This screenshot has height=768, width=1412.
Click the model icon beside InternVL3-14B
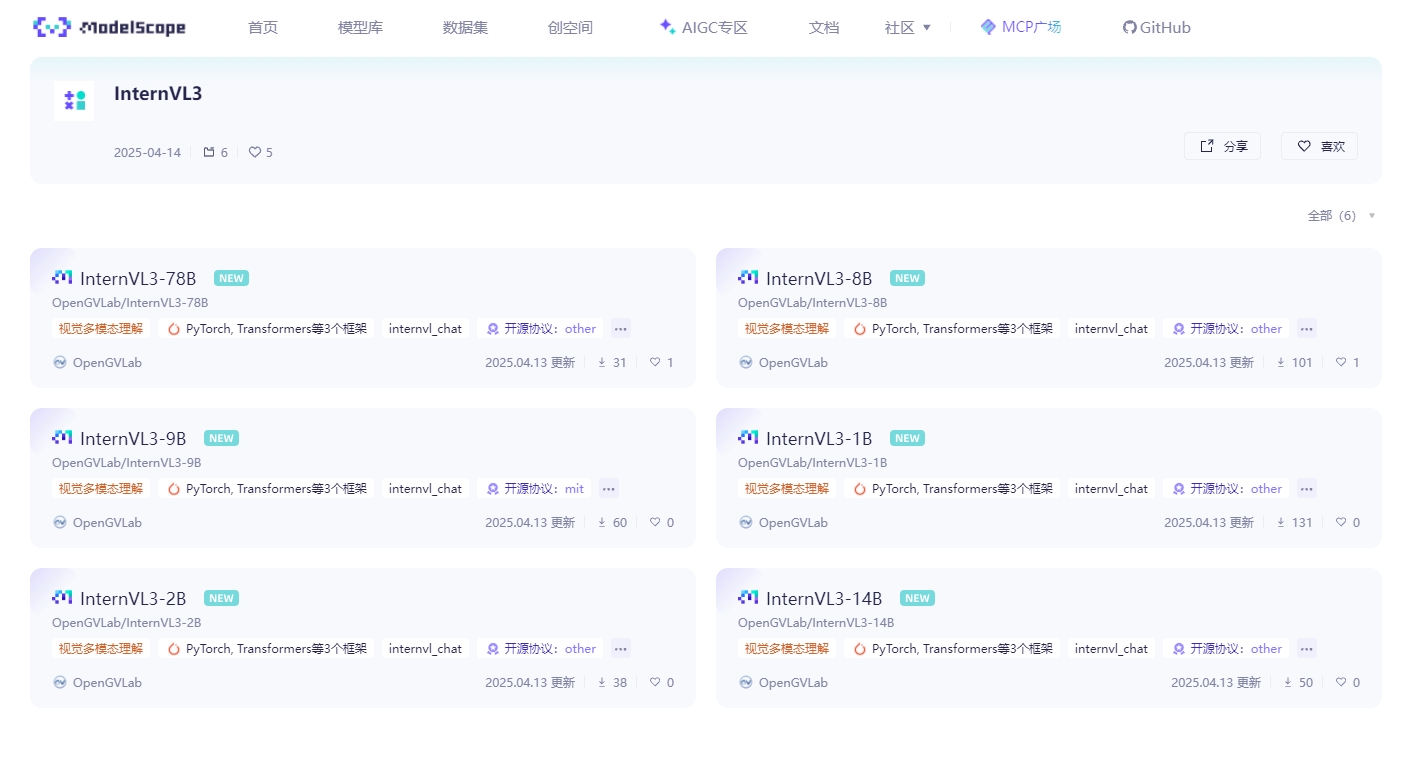click(748, 597)
